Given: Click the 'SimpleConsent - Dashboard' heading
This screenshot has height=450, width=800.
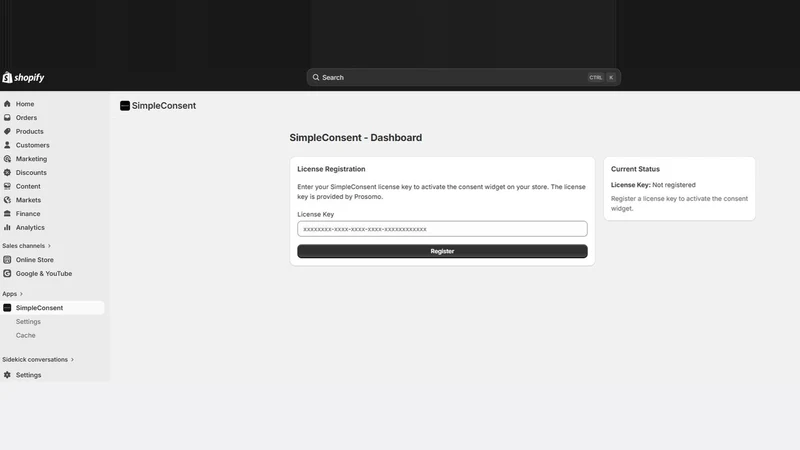Looking at the screenshot, I should [x=356, y=138].
